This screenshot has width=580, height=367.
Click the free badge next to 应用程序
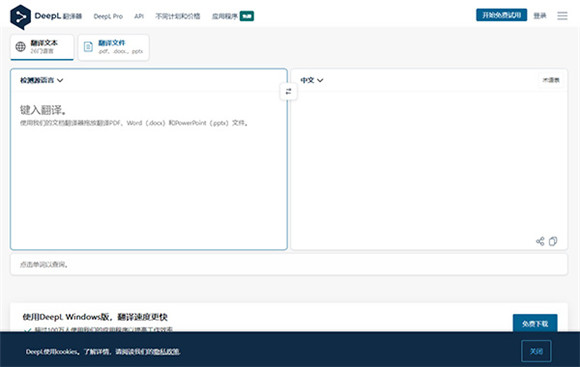pyautogui.click(x=247, y=16)
